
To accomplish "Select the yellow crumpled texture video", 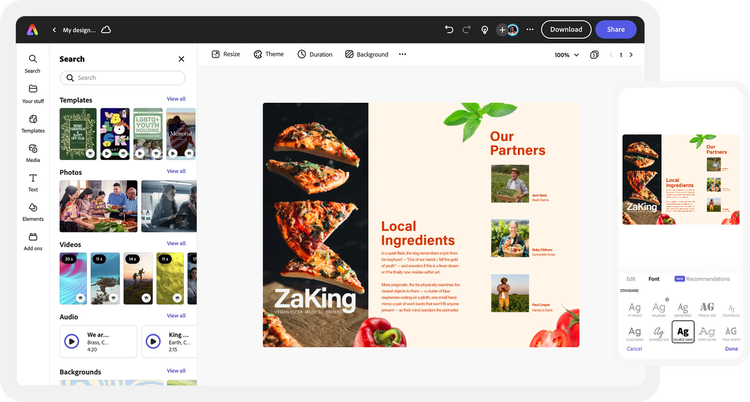I will pos(170,279).
